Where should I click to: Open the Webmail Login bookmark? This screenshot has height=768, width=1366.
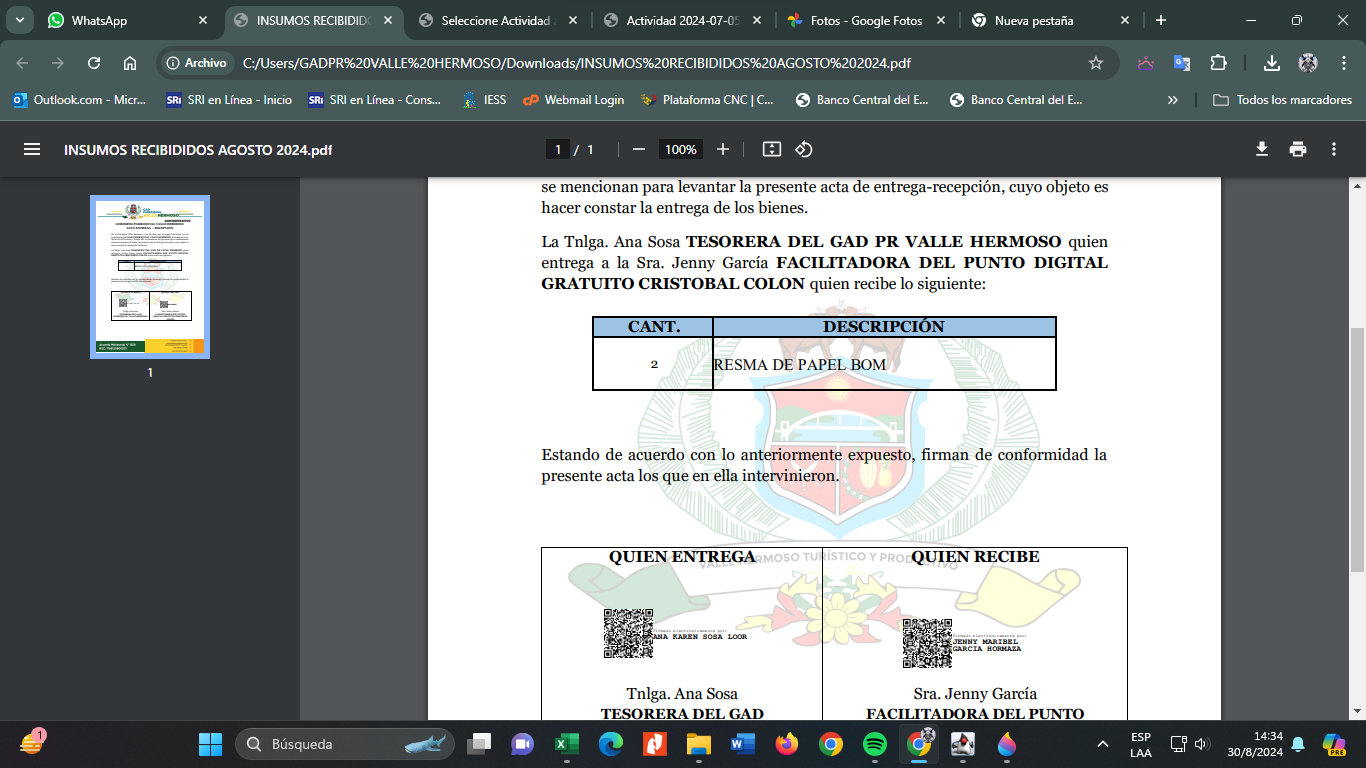574,100
